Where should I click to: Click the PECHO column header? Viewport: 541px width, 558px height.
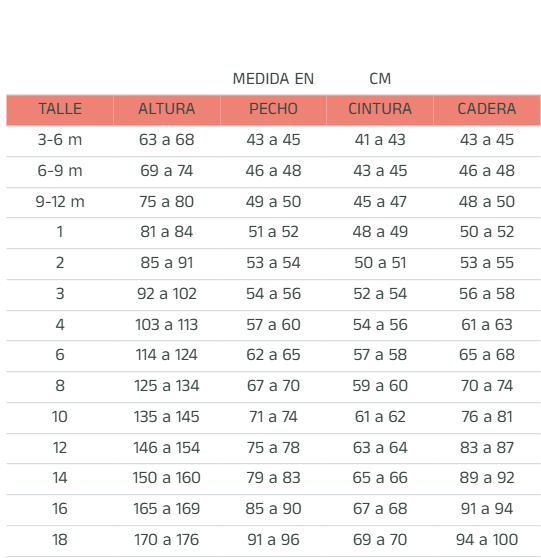[273, 109]
